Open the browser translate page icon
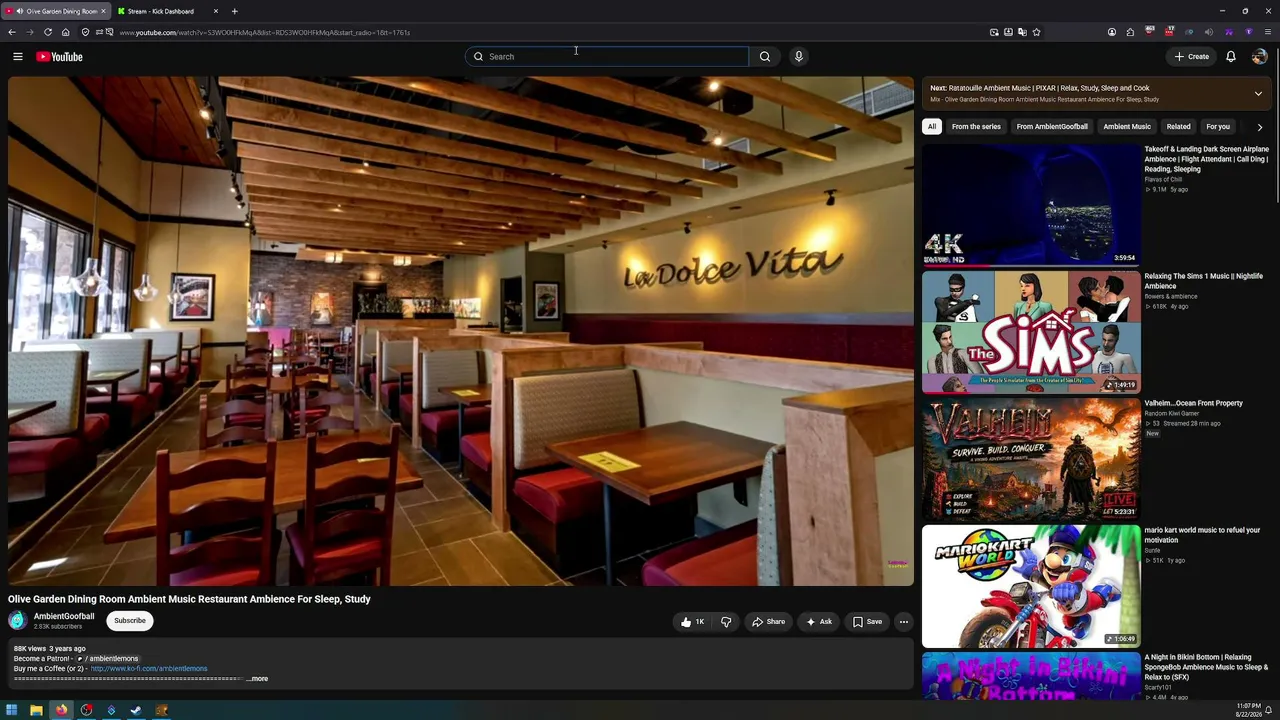Viewport: 1280px width, 720px height. 1022,32
